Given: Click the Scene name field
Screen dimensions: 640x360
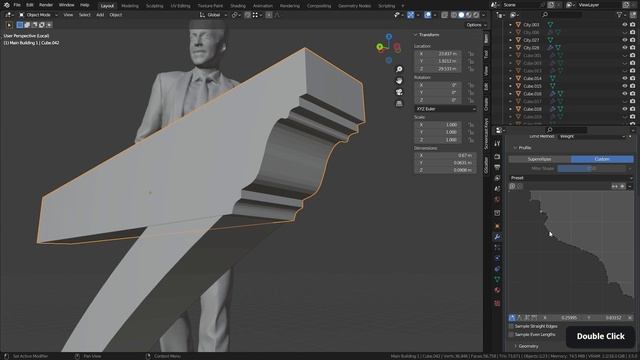Looking at the screenshot, I should click(522, 5).
